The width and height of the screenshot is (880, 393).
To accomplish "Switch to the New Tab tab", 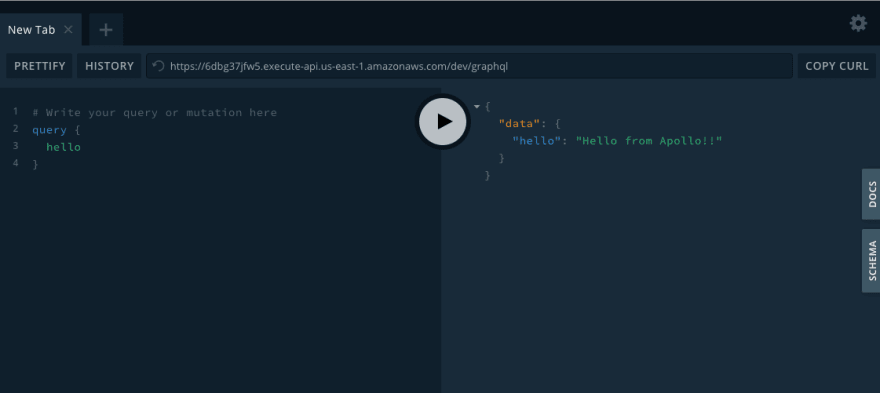I will coord(40,30).
